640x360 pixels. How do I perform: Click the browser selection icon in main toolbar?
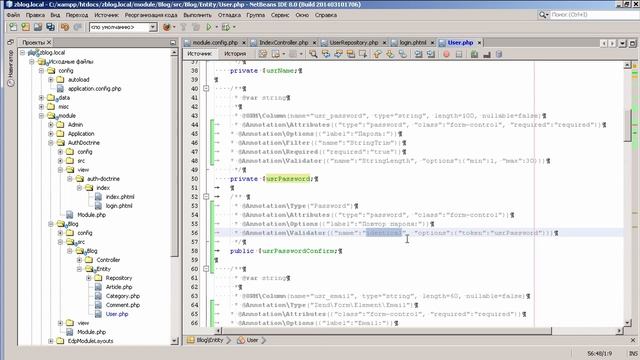coord(167,27)
